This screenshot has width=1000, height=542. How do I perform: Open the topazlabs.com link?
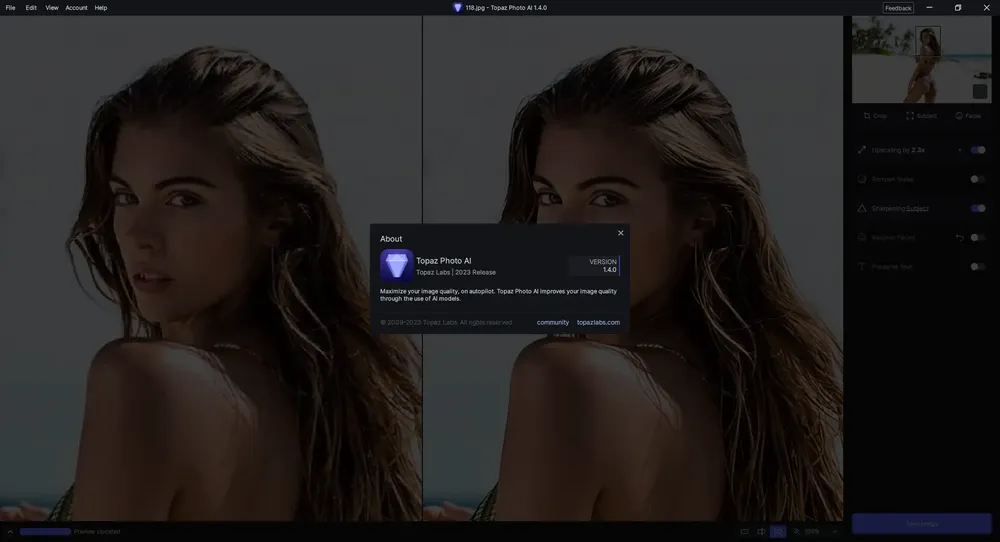pos(598,322)
